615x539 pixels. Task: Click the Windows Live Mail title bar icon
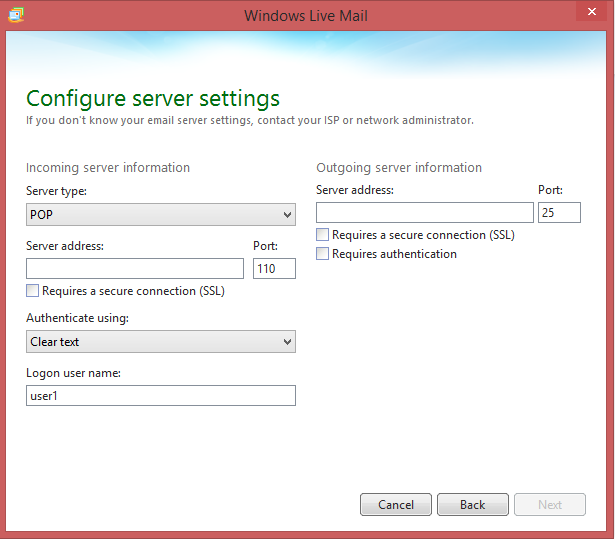click(x=16, y=15)
